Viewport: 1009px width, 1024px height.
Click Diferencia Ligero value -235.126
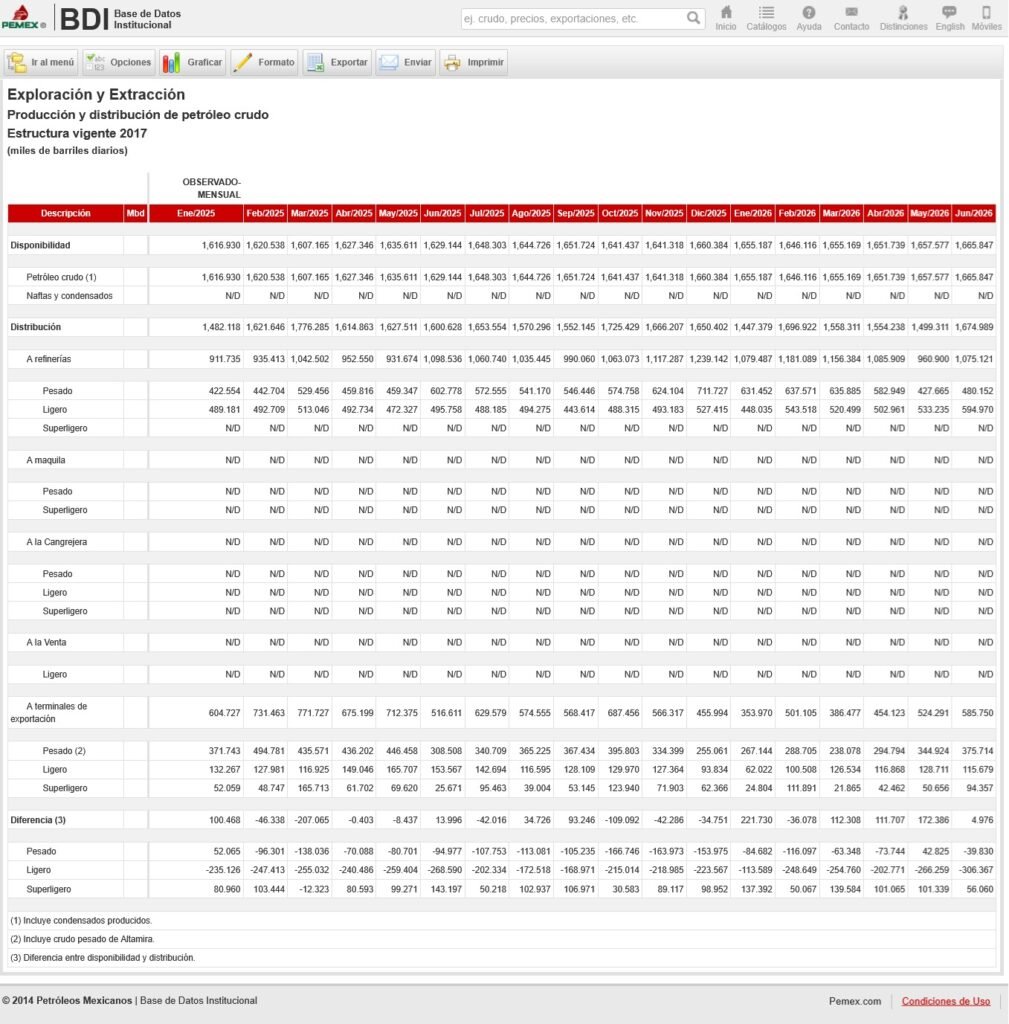pos(223,870)
